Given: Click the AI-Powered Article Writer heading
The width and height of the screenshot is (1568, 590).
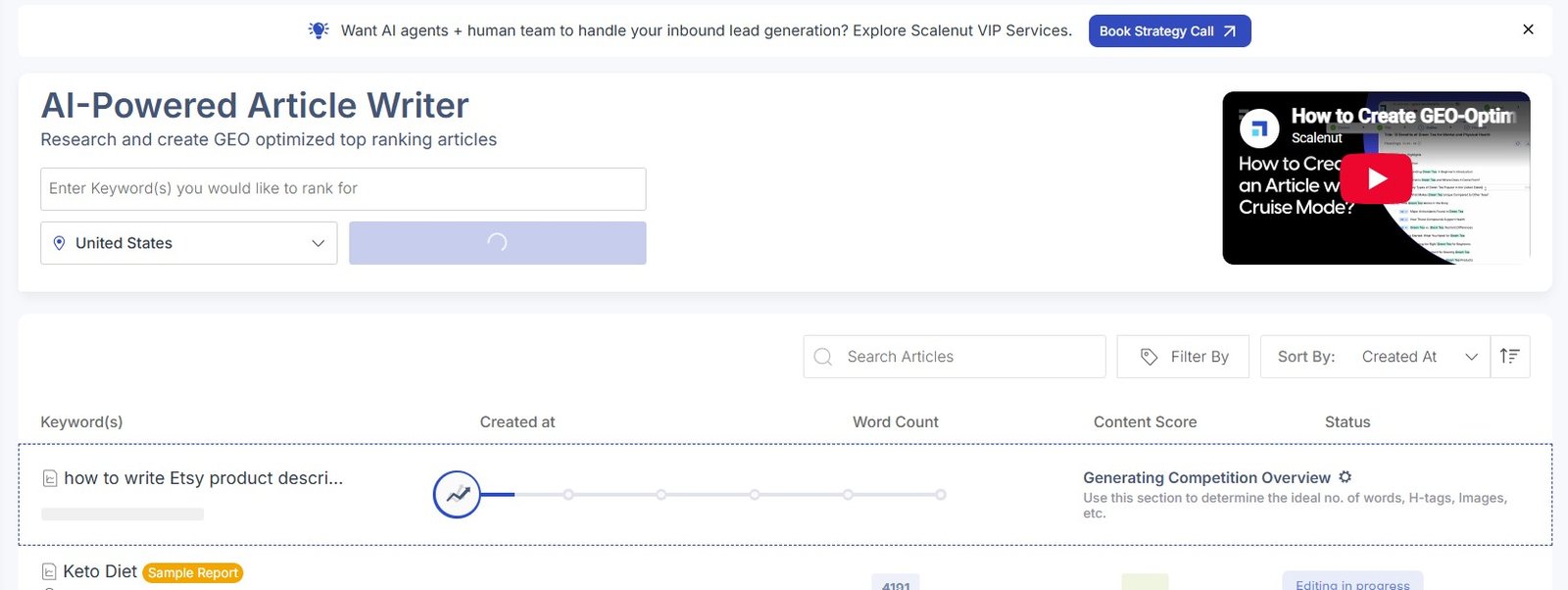Looking at the screenshot, I should [255, 105].
